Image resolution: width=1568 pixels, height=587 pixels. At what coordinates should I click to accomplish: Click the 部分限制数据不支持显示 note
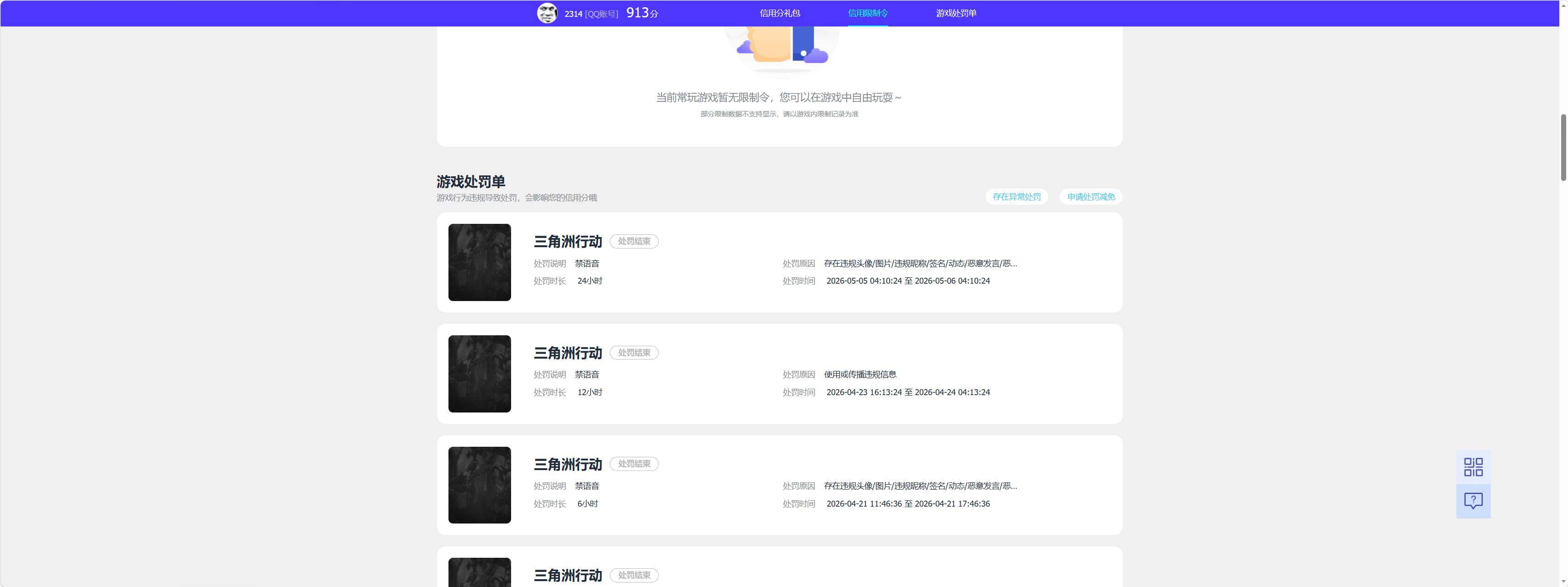779,114
